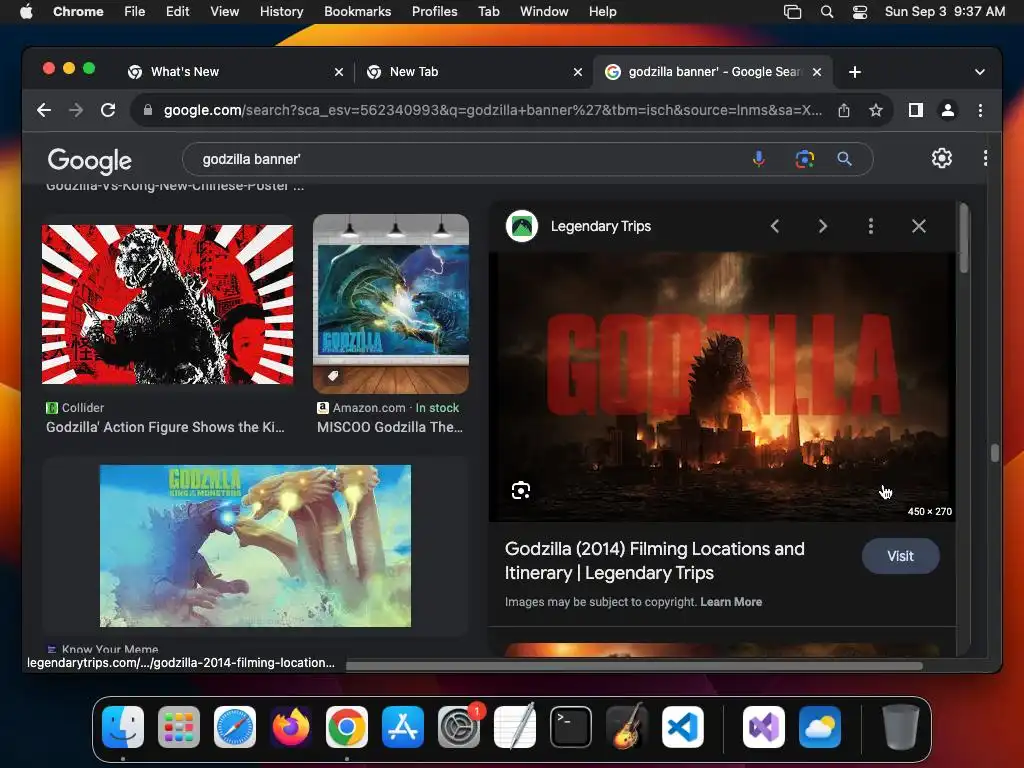Open Terminal from the dock

tap(571, 727)
